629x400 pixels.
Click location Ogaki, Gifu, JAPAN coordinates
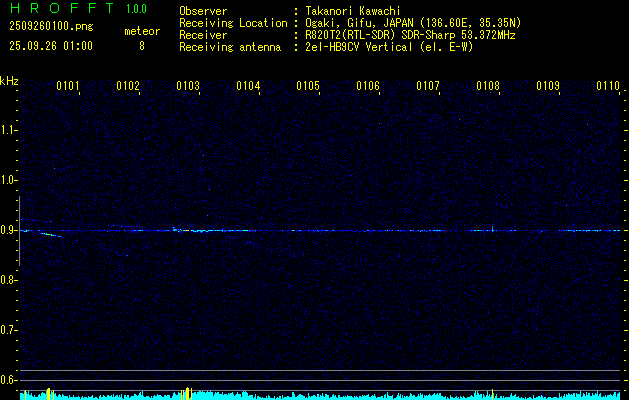(413, 23)
